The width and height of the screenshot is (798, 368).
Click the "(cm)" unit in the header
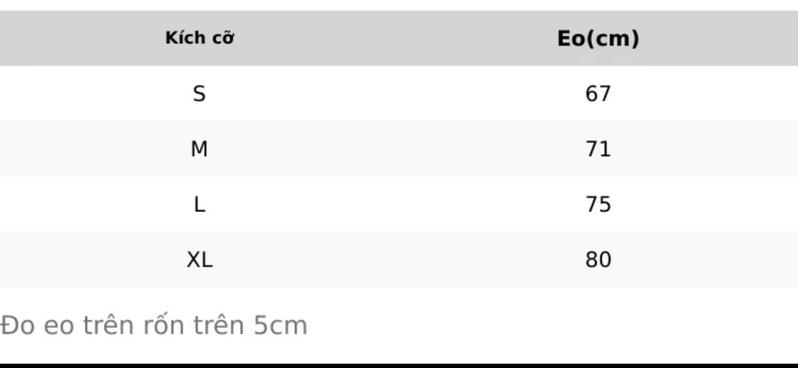[613, 39]
